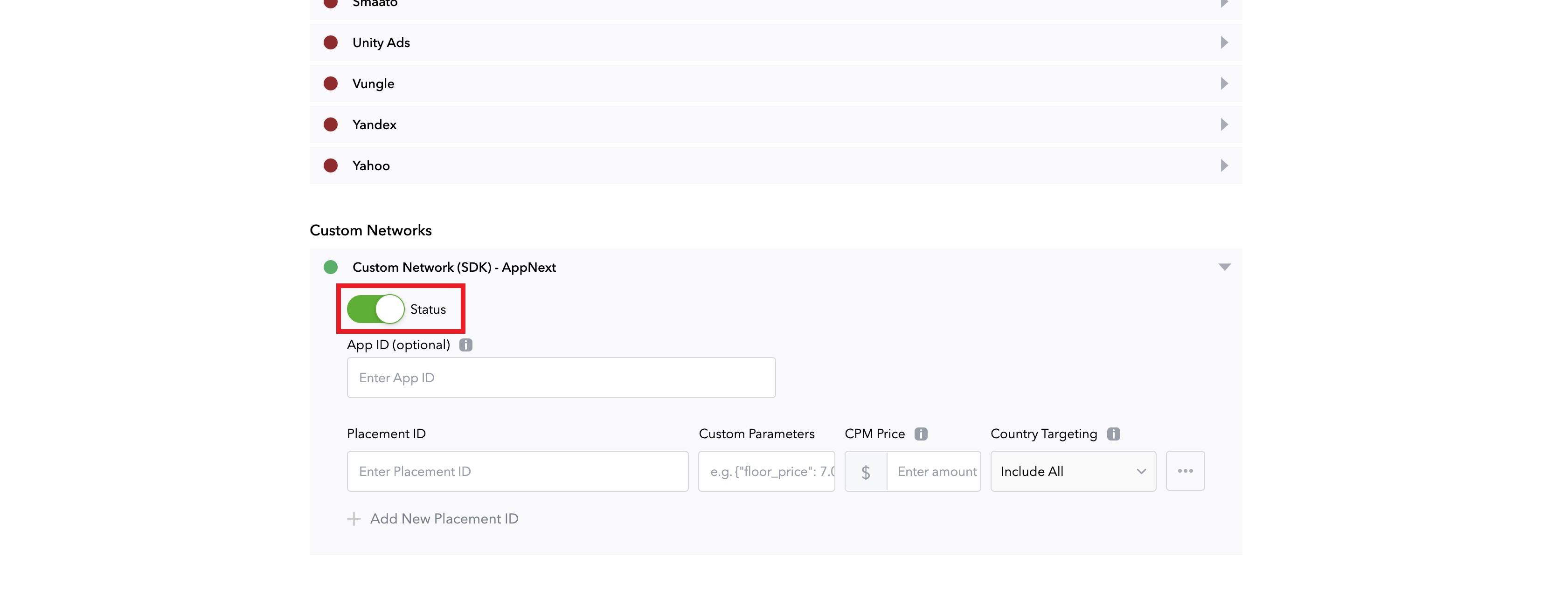Open the Include All country dropdown
This screenshot has height=592, width=1568.
1073,471
